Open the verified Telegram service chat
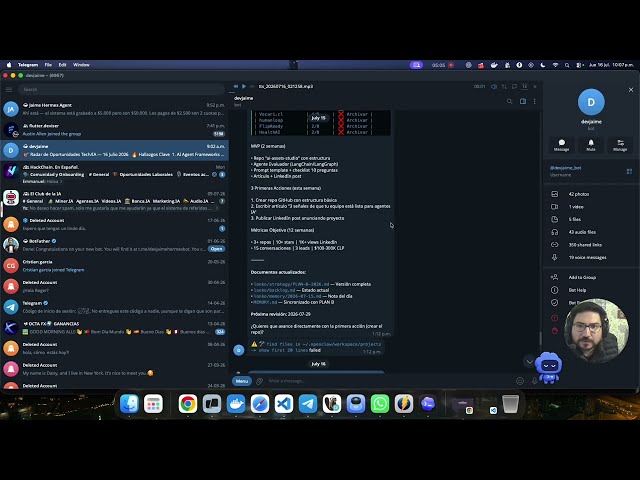Image resolution: width=640 pixels, height=480 pixels. (114, 307)
